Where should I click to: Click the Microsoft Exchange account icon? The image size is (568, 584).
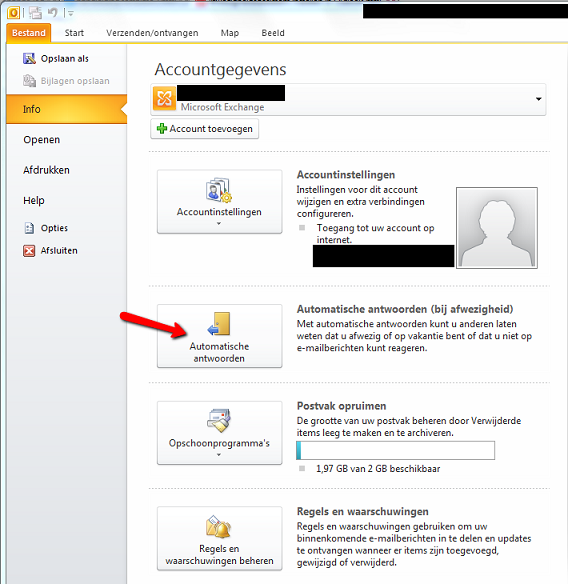164,98
